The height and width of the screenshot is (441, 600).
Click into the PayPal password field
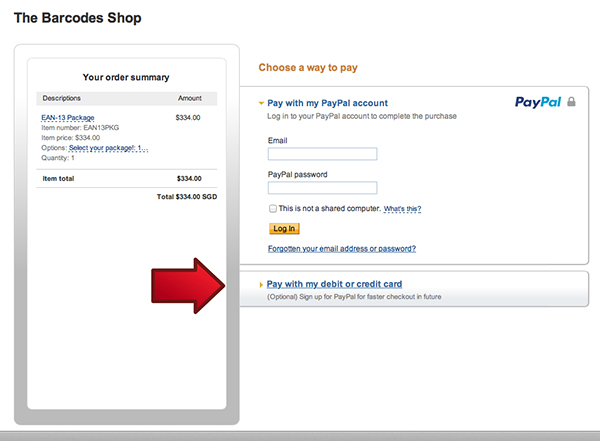(322, 188)
